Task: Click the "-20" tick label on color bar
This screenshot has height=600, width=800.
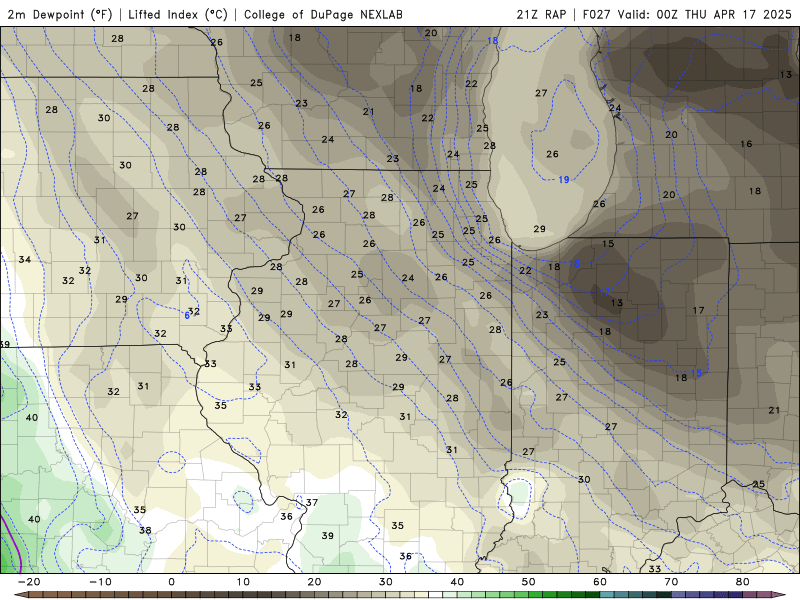Action: tap(29, 582)
